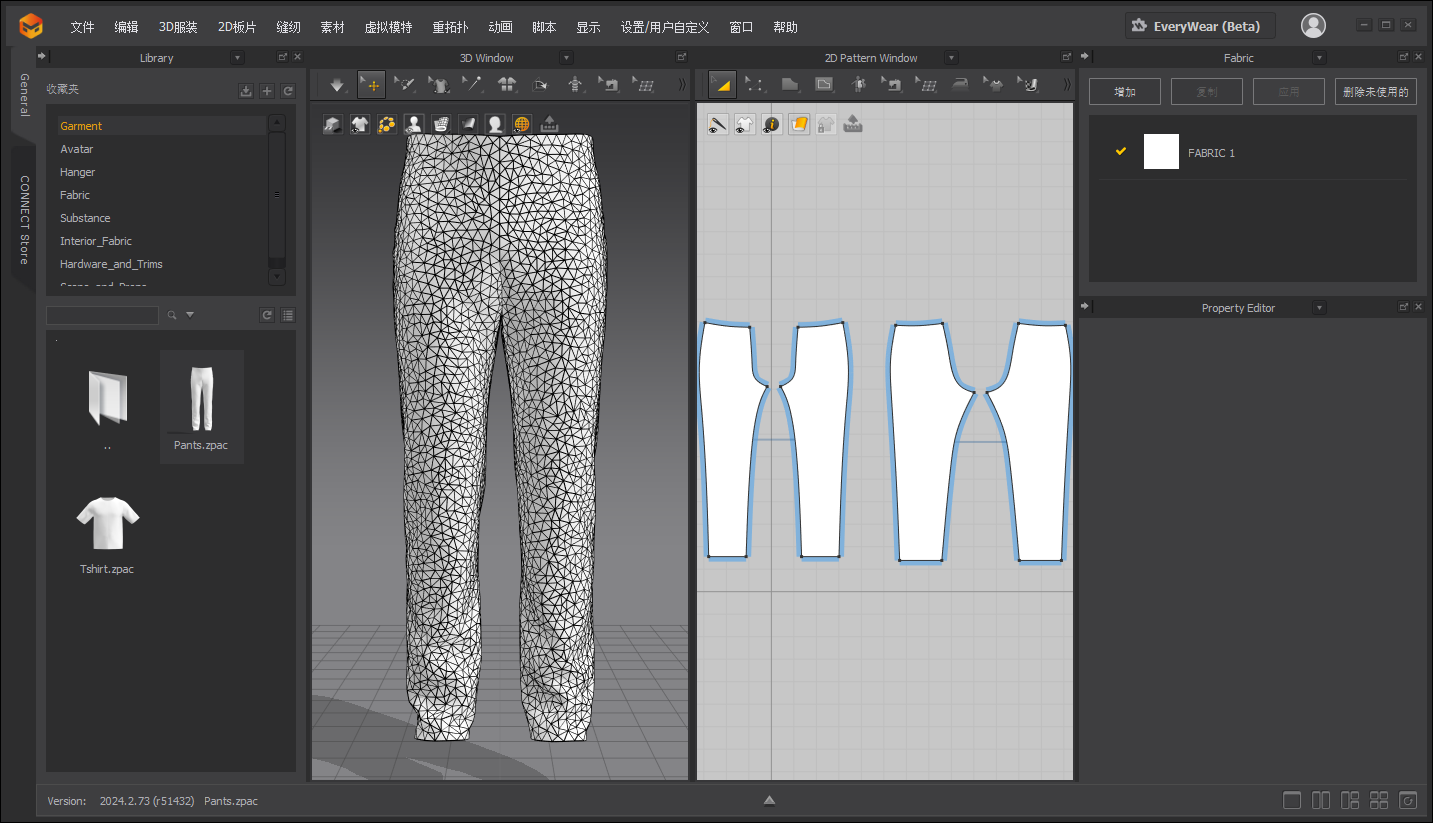Click the 增加 button in Fabric panel
The height and width of the screenshot is (823, 1433).
click(x=1125, y=92)
